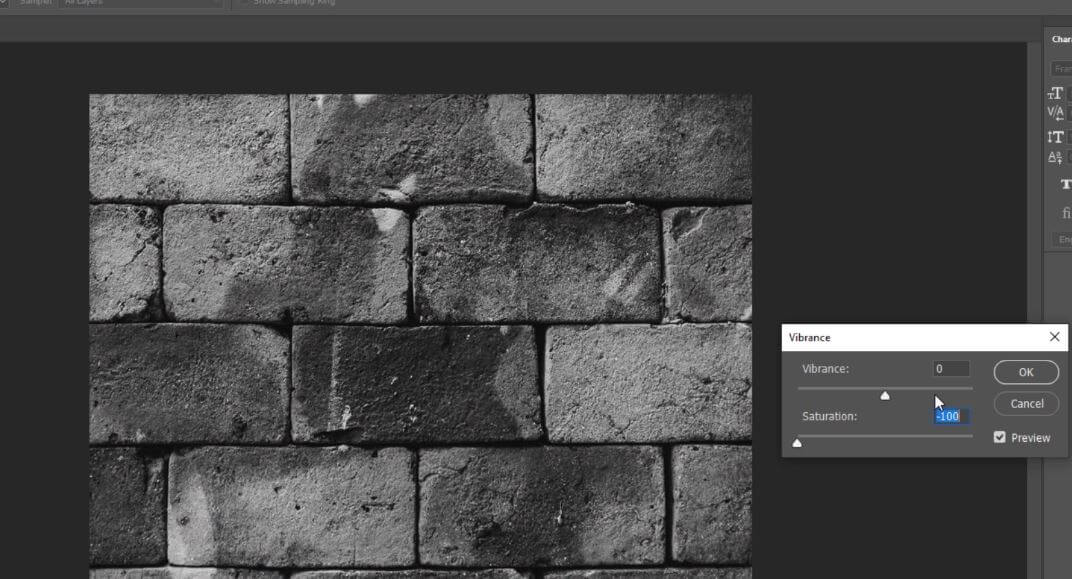1072x579 pixels.
Task: Click the Saturation slider handle
Action: [x=797, y=443]
